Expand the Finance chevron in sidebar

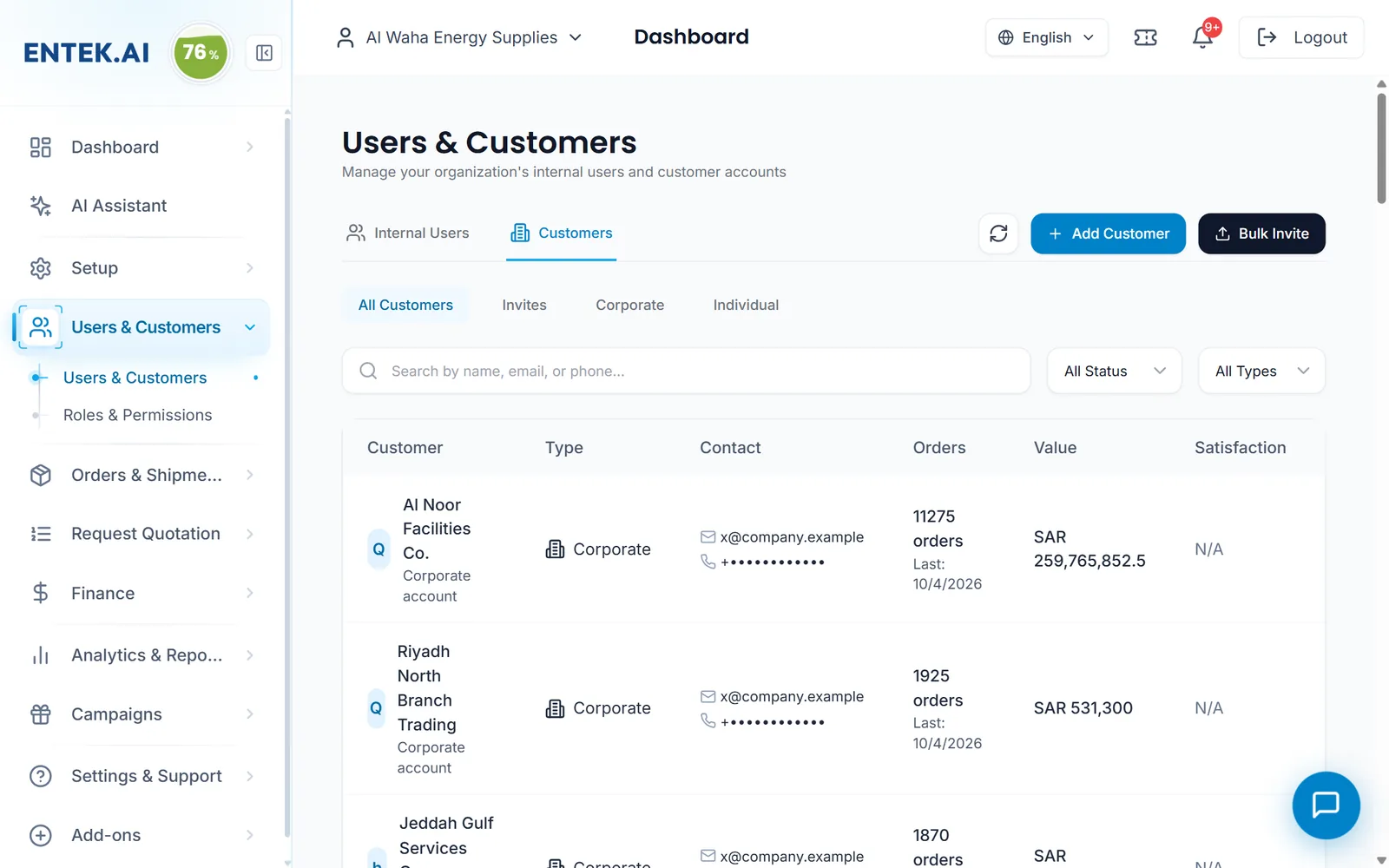click(250, 593)
